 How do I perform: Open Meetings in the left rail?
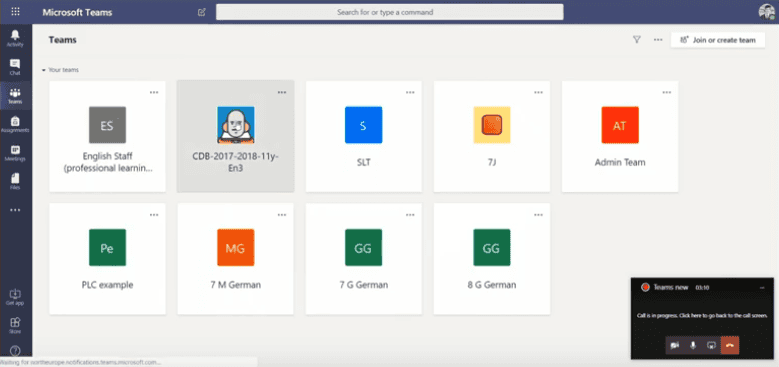pyautogui.click(x=15, y=152)
